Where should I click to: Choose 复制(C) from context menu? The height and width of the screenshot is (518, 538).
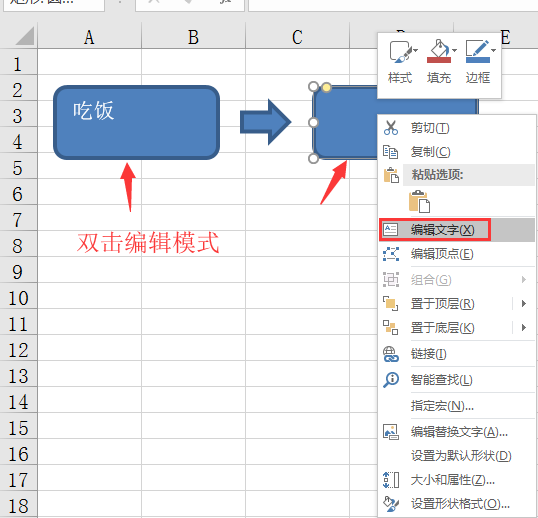pos(457,152)
